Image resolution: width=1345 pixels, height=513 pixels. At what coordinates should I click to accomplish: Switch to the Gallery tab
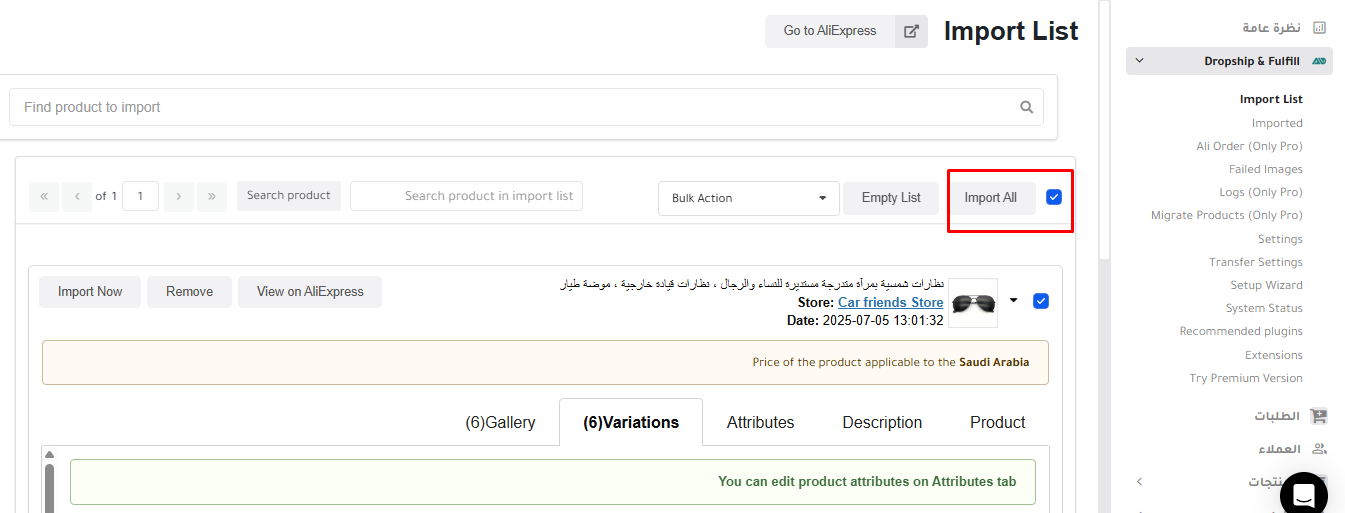coord(500,422)
